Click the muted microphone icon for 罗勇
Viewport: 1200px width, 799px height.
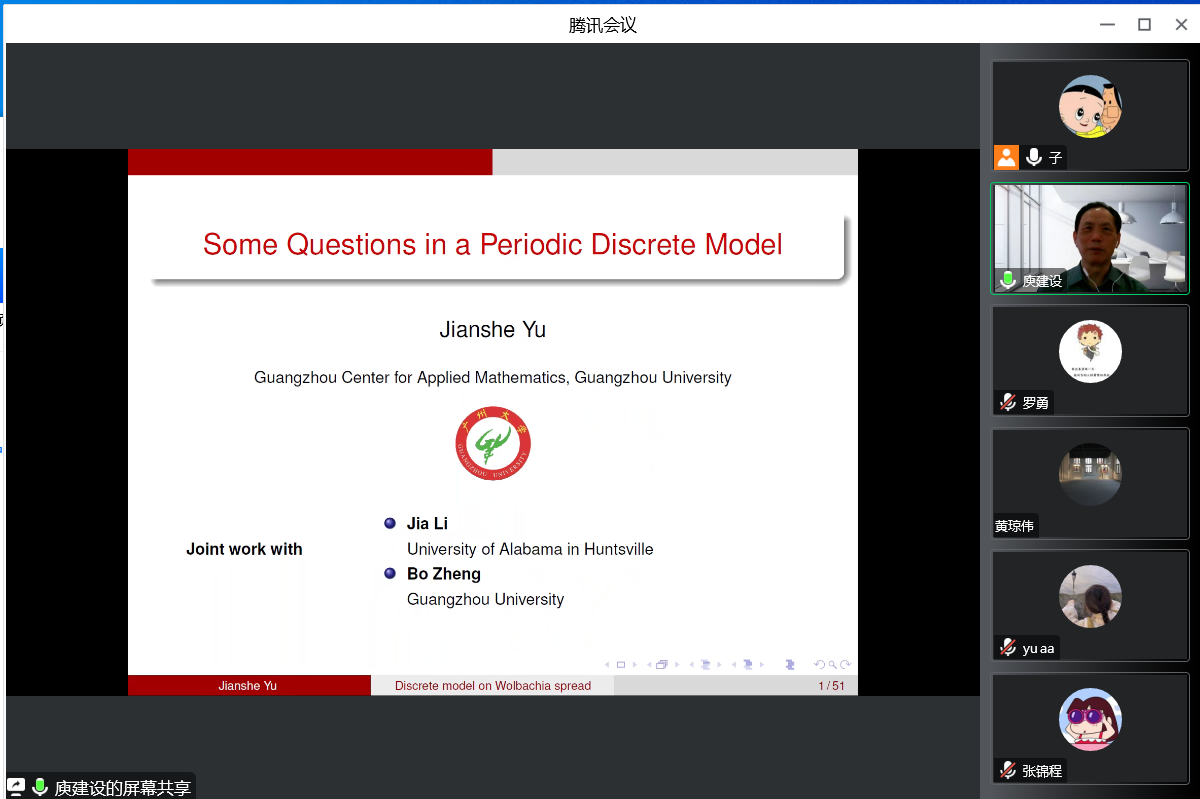(1008, 402)
